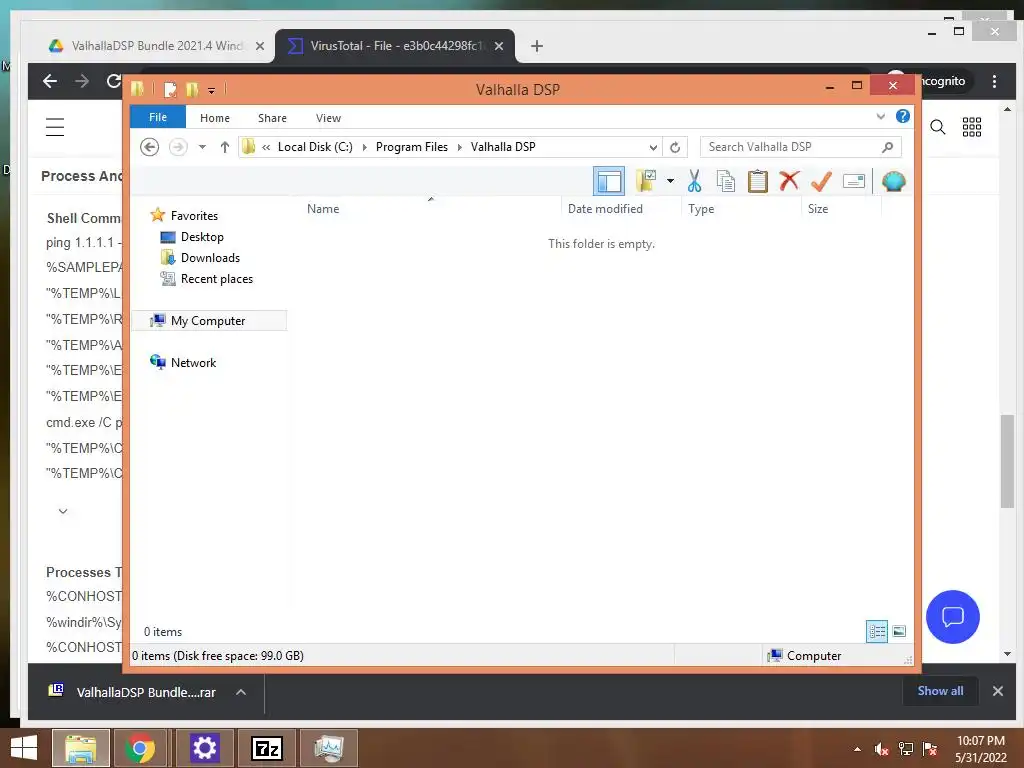1024x768 pixels.
Task: Expand the ribbon with the chevron
Action: click(x=880, y=116)
